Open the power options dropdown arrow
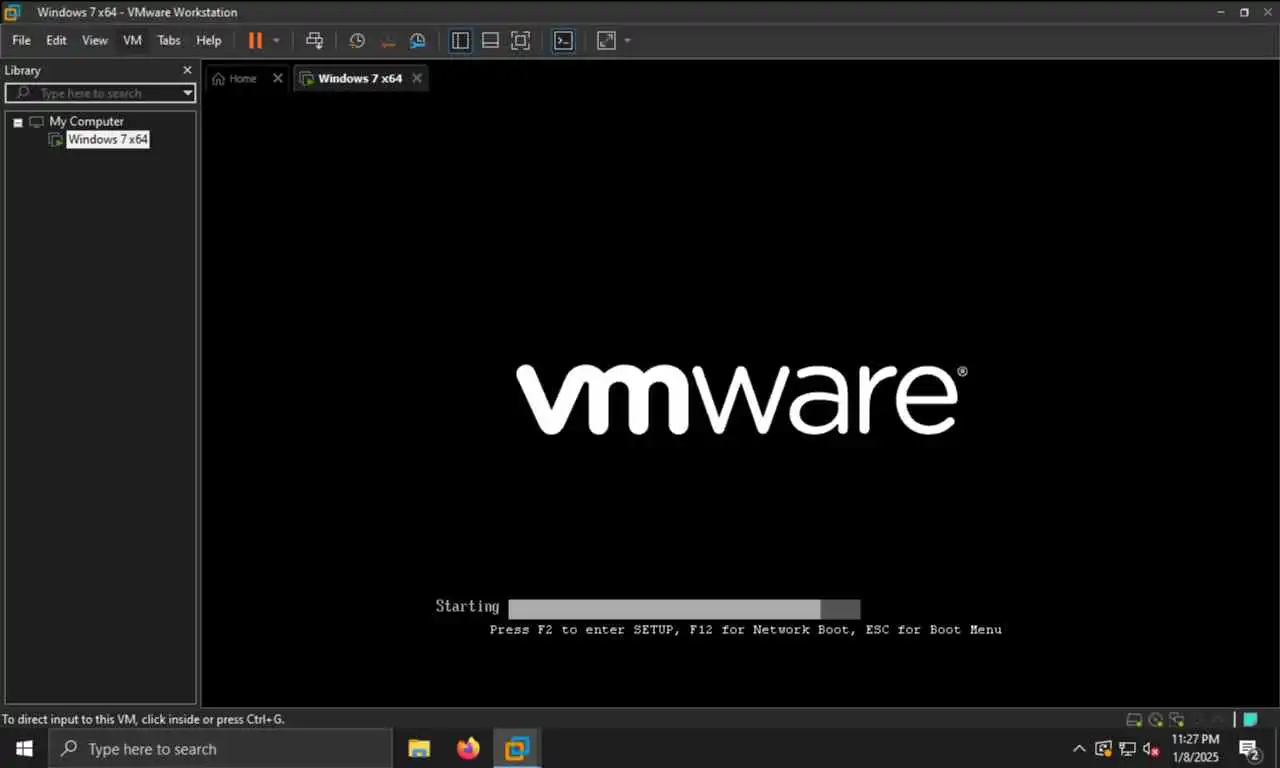The width and height of the screenshot is (1280, 768). pyautogui.click(x=277, y=41)
